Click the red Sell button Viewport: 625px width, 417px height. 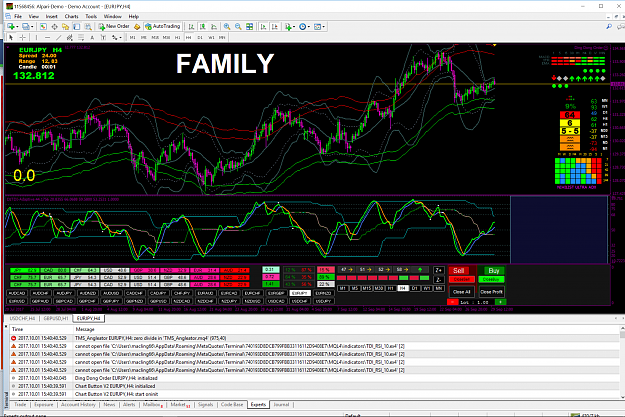point(459,271)
